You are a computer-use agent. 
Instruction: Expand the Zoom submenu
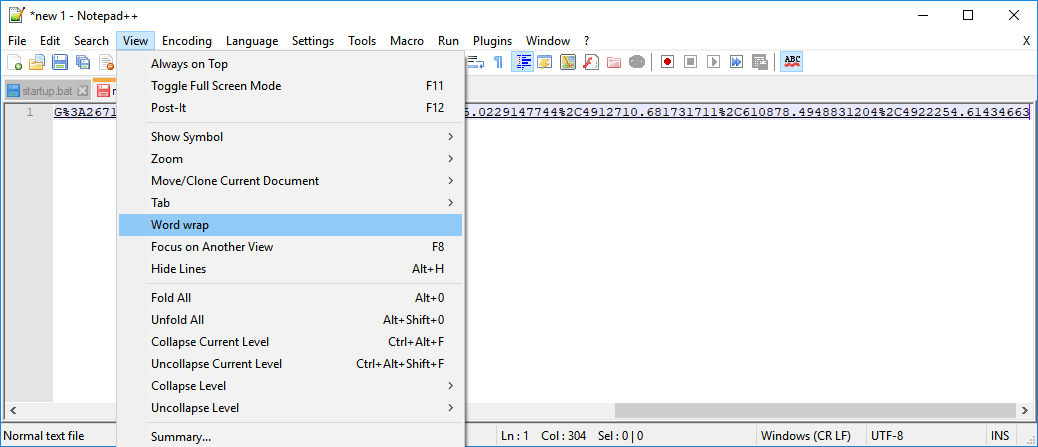click(291, 159)
